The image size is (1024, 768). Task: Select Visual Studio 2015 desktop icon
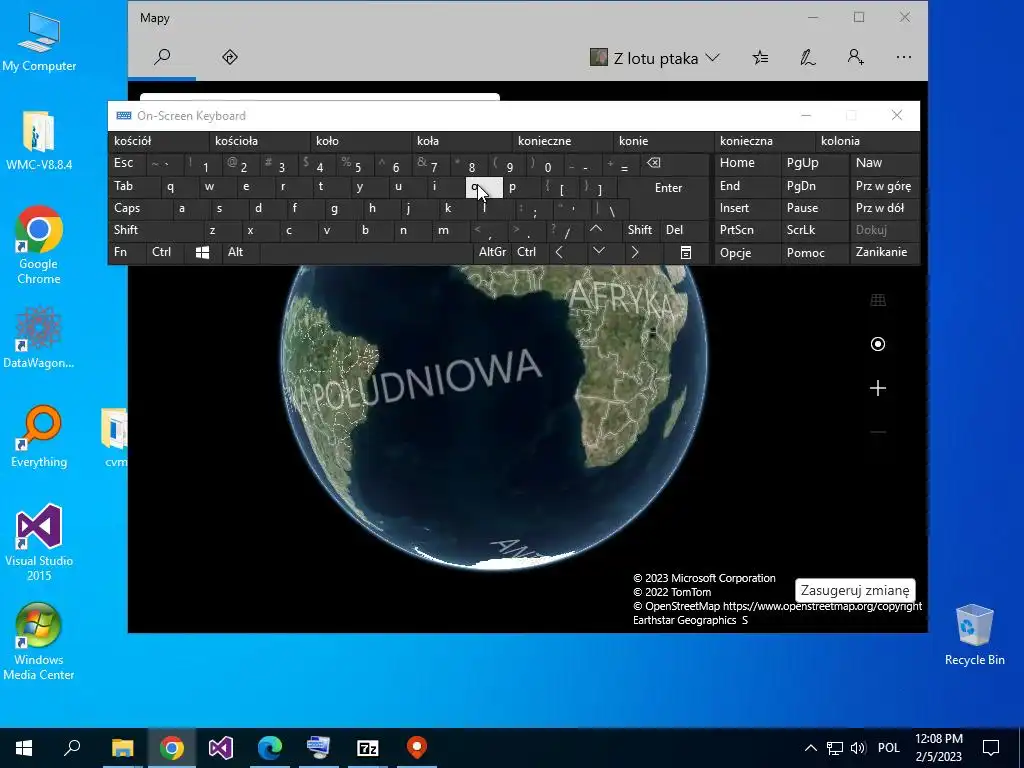tap(39, 543)
